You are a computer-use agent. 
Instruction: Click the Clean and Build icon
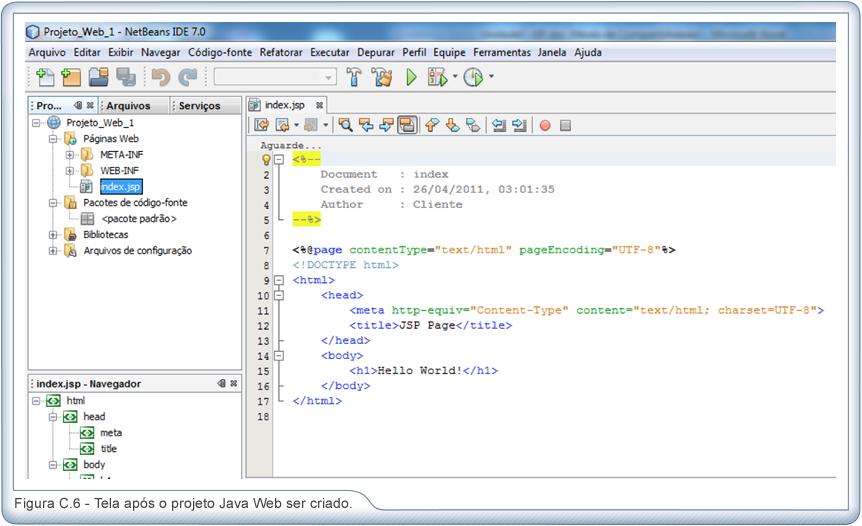382,77
